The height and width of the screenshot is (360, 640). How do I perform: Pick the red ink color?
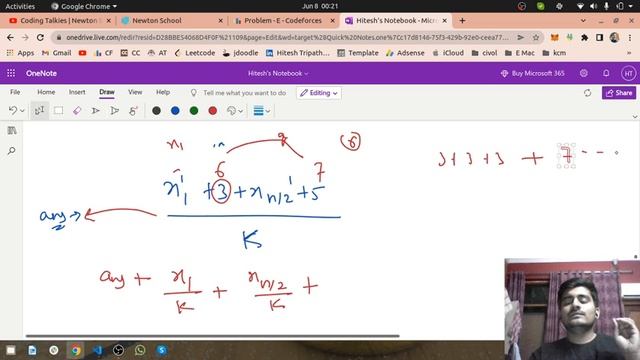(213, 111)
